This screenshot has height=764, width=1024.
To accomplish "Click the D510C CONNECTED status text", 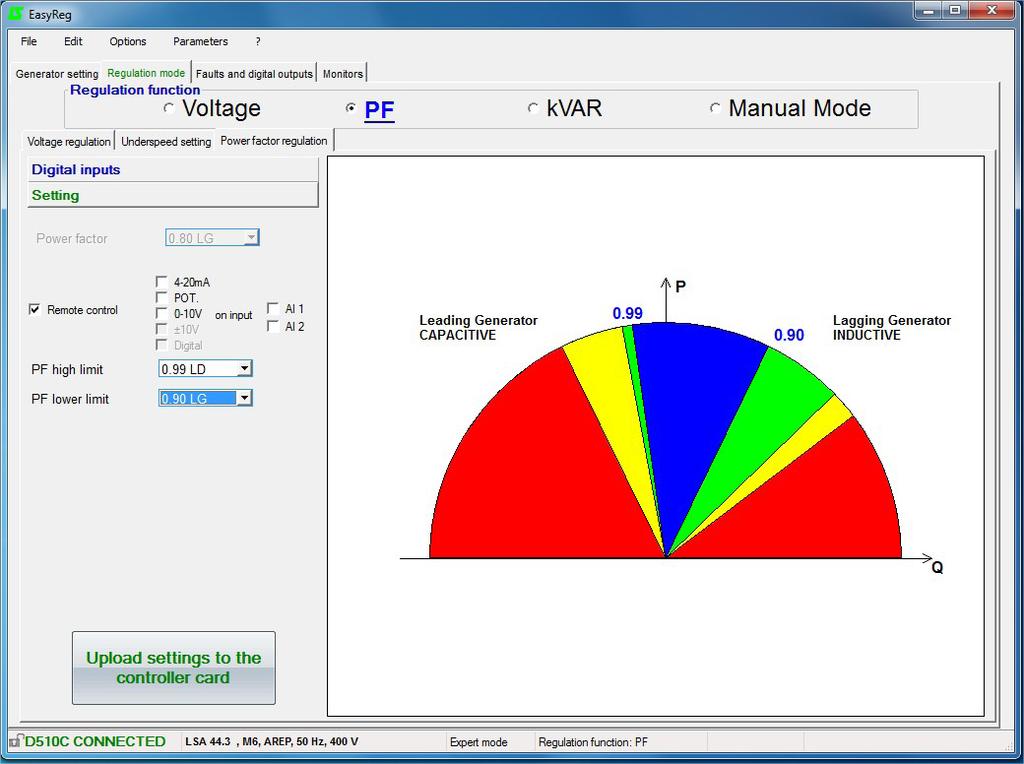I will 95,741.
